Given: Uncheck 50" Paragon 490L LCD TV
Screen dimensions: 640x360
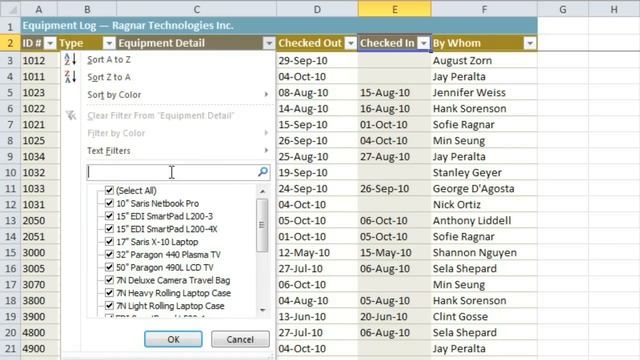Looking at the screenshot, I should pos(109,267).
